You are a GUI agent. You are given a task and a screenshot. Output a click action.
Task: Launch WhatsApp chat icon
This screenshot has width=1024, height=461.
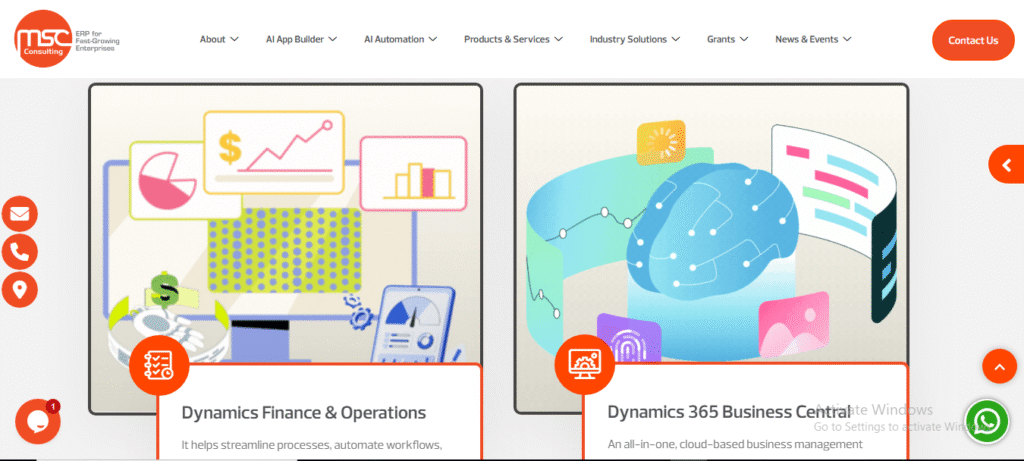pos(986,420)
